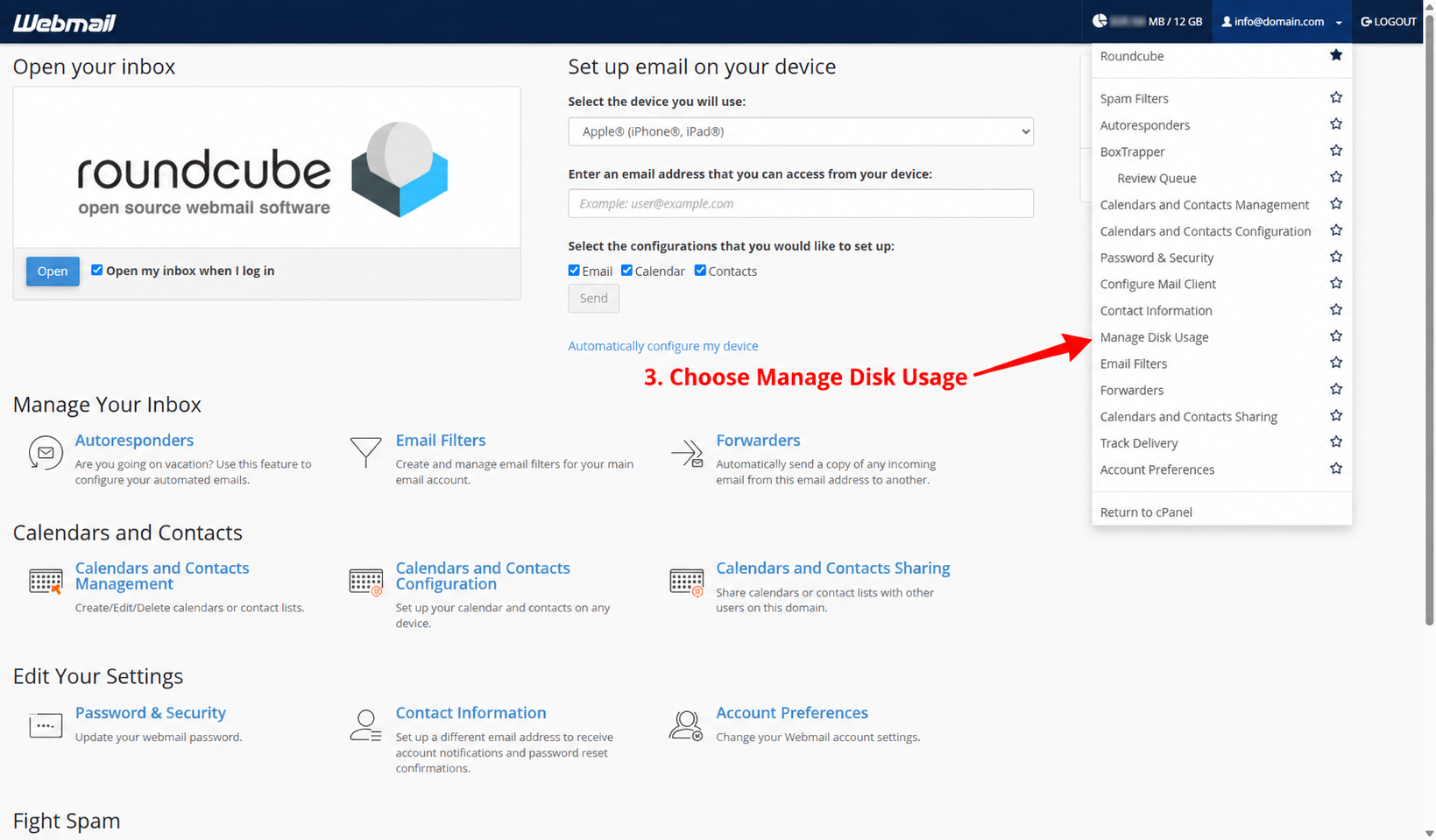
Task: Star the Configure Mail Client entry
Action: click(1335, 283)
